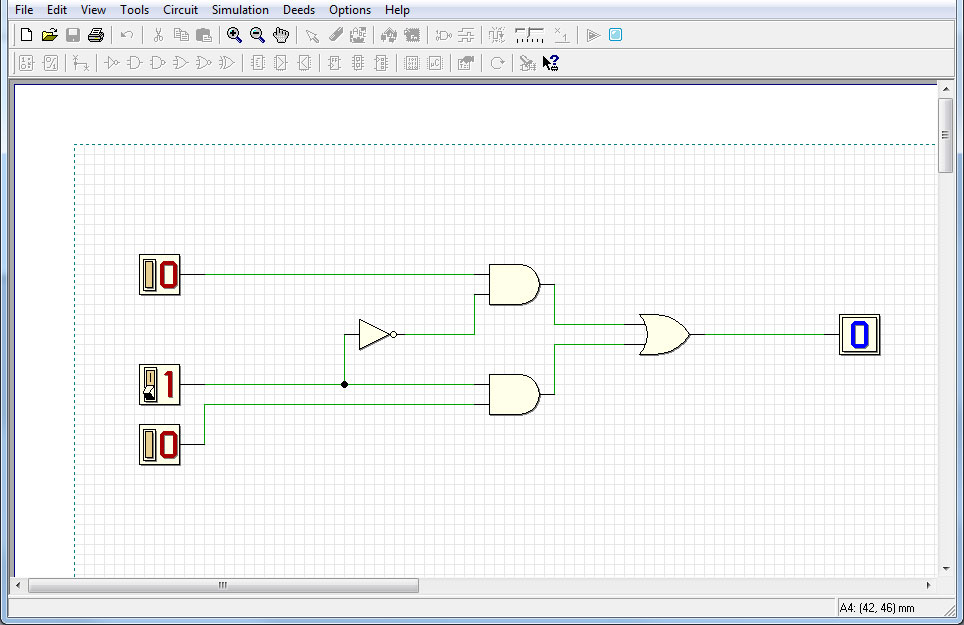Screen dimensions: 964x625
Task: Open the Deeds menu
Action: tap(299, 10)
